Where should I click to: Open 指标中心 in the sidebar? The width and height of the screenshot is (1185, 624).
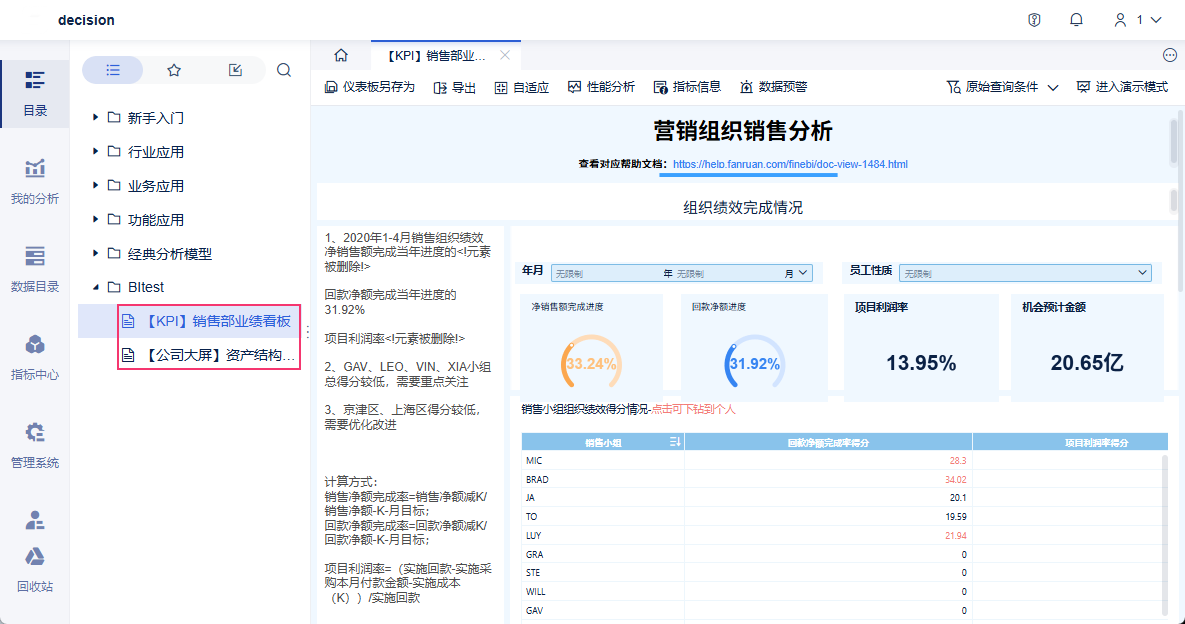(35, 358)
